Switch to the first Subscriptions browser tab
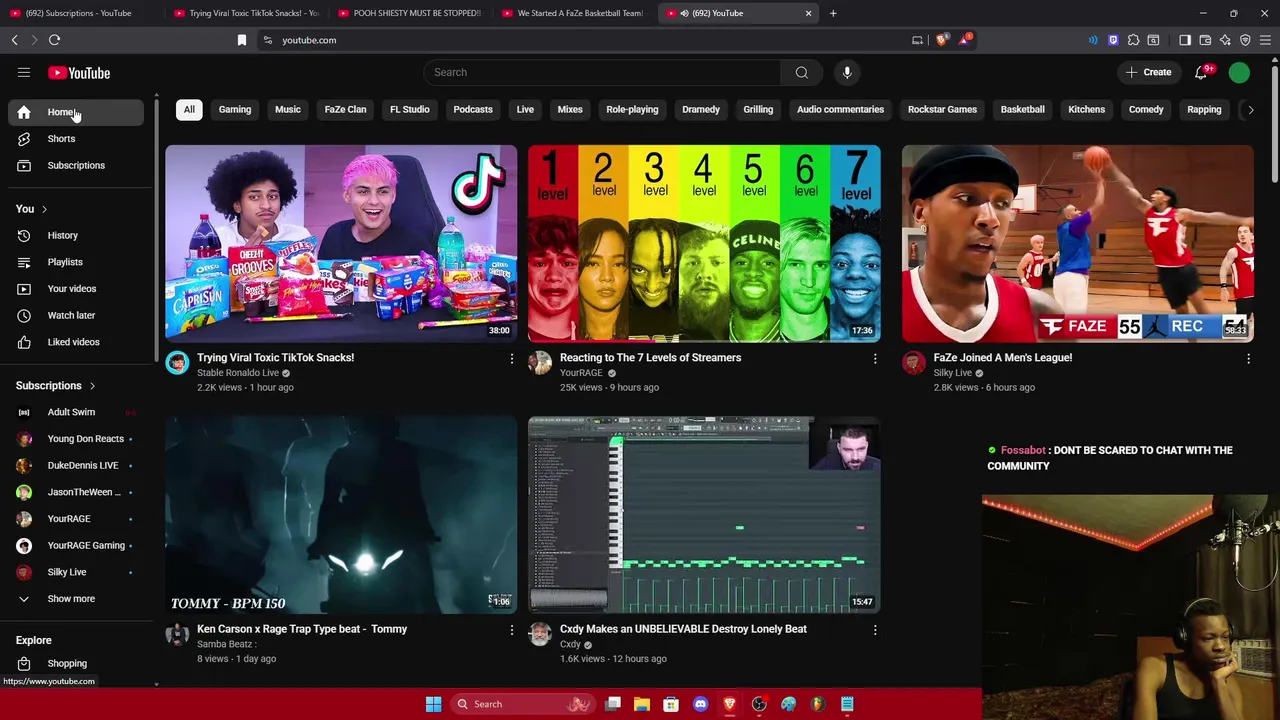 click(x=82, y=13)
